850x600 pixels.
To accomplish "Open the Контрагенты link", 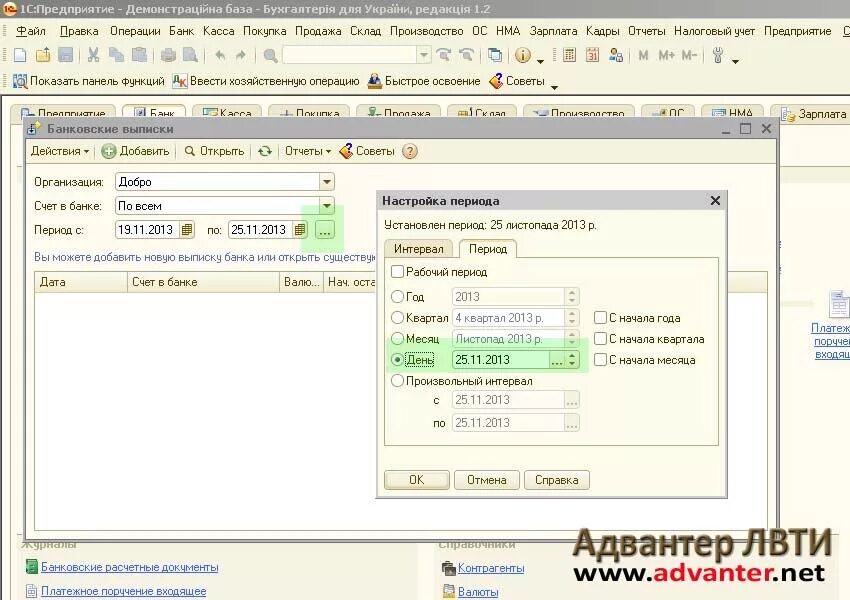I will tap(491, 567).
